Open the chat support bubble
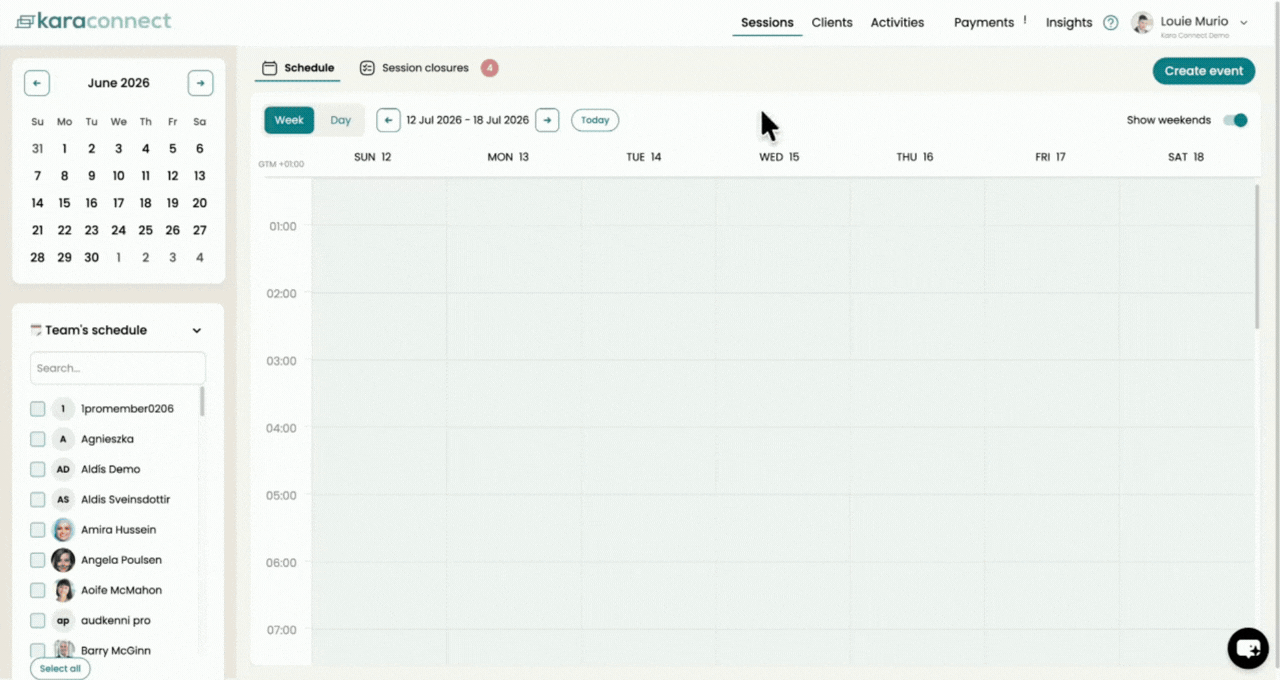This screenshot has height=680, width=1280. click(x=1248, y=649)
